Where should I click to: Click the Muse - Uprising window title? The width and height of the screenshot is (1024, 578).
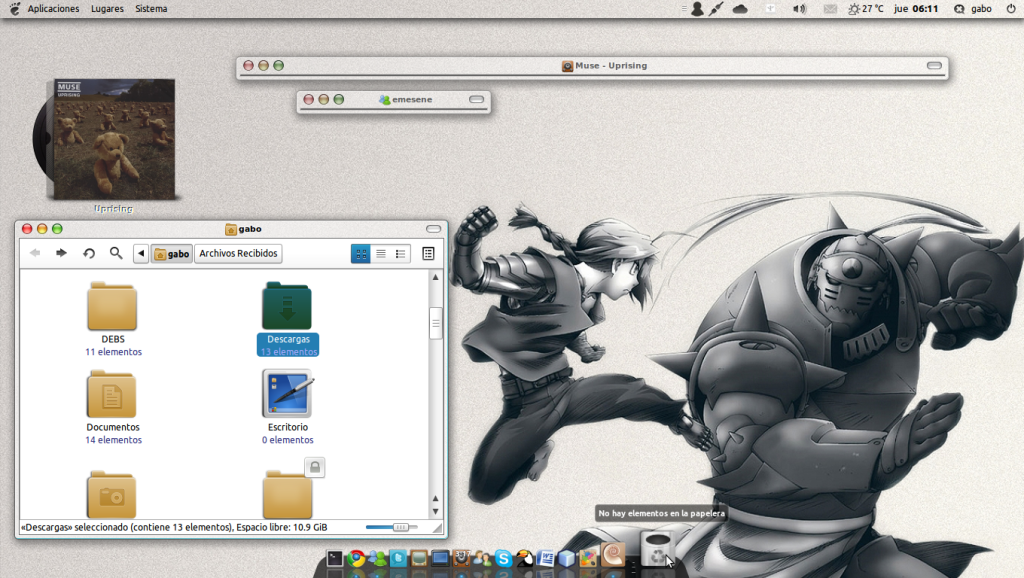coord(611,65)
